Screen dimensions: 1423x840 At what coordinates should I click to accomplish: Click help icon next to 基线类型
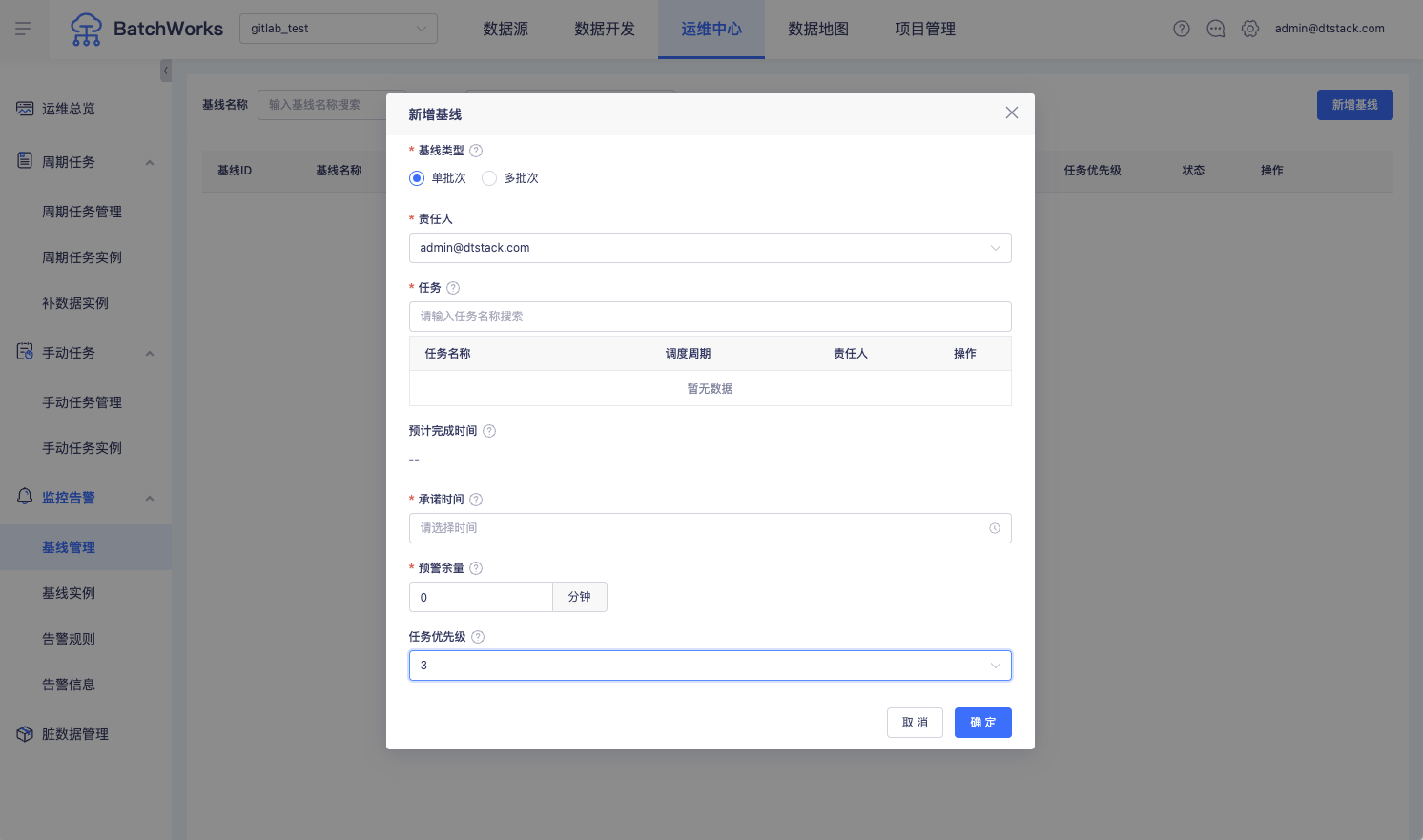click(x=476, y=151)
